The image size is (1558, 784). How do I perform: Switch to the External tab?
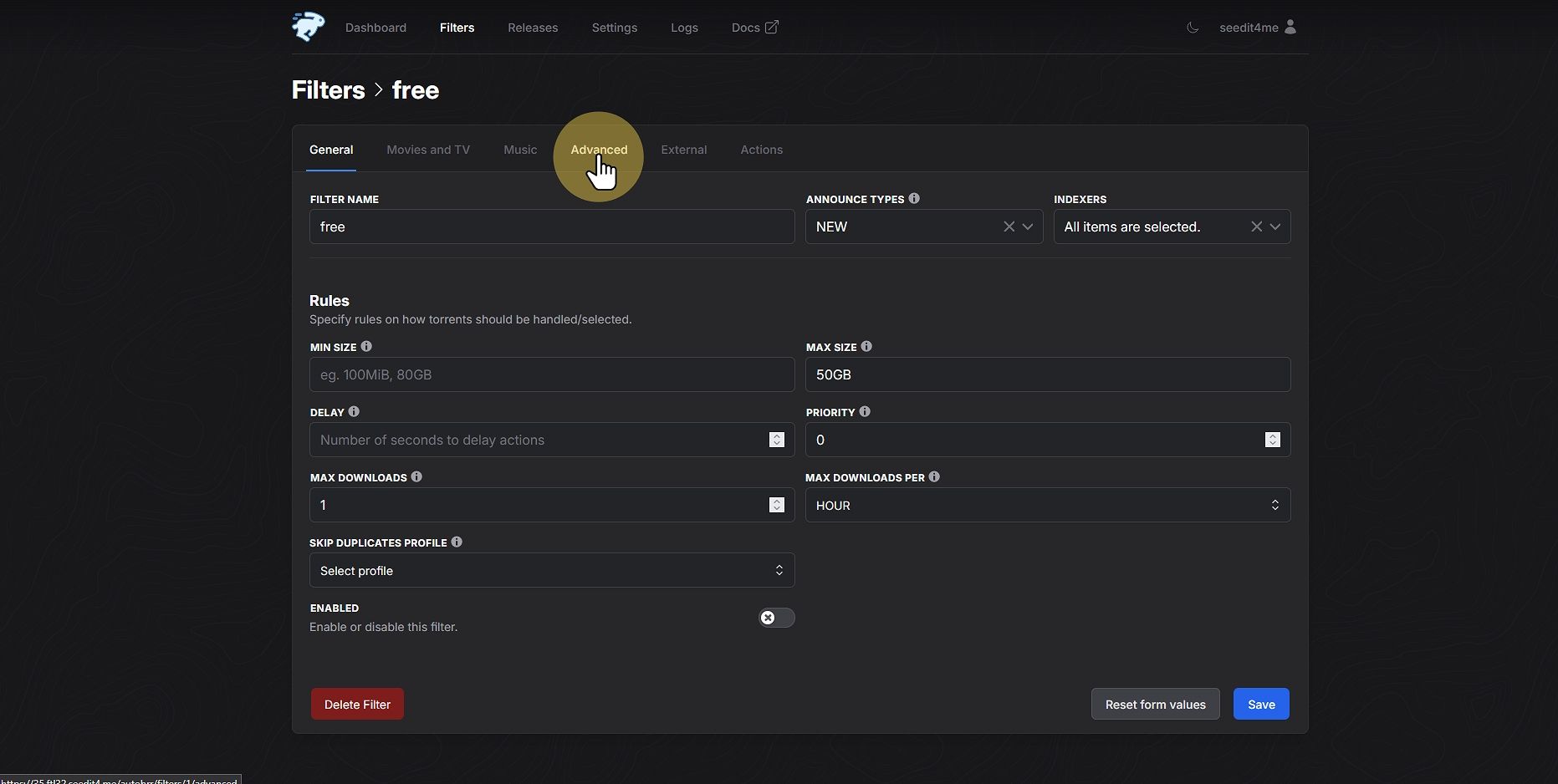(x=684, y=150)
